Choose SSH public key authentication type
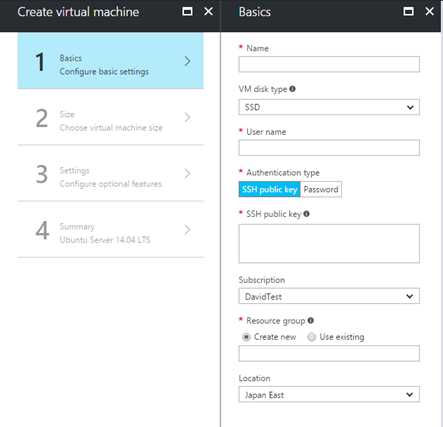 (x=269, y=189)
